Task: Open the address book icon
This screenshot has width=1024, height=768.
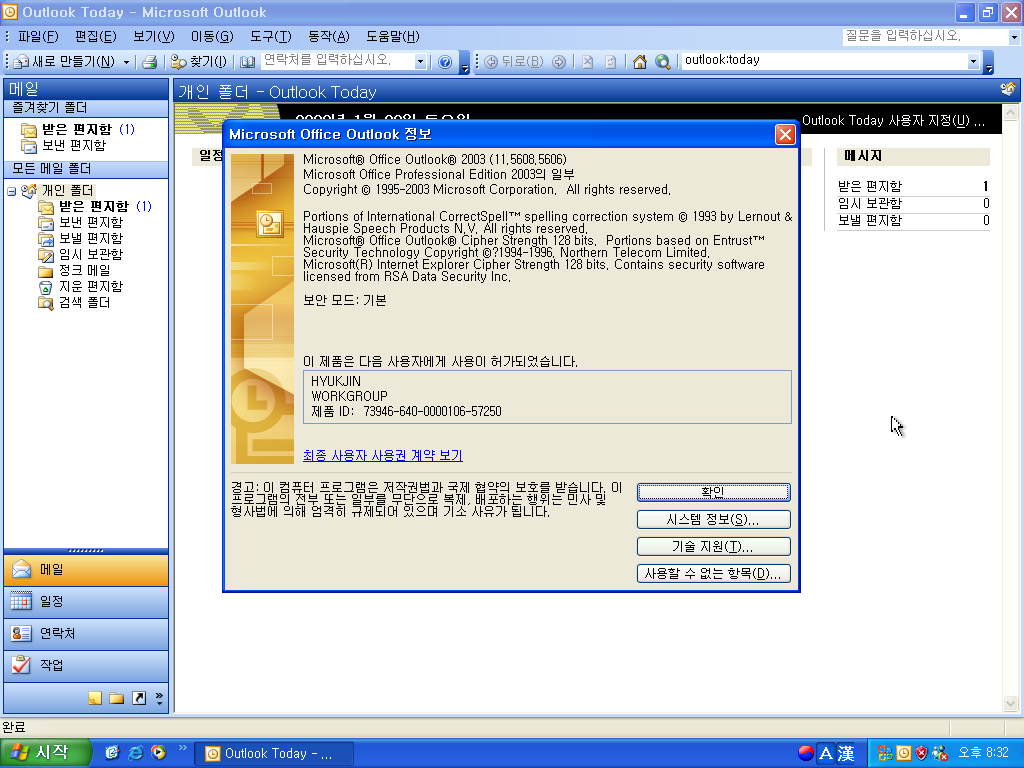Action: point(248,62)
